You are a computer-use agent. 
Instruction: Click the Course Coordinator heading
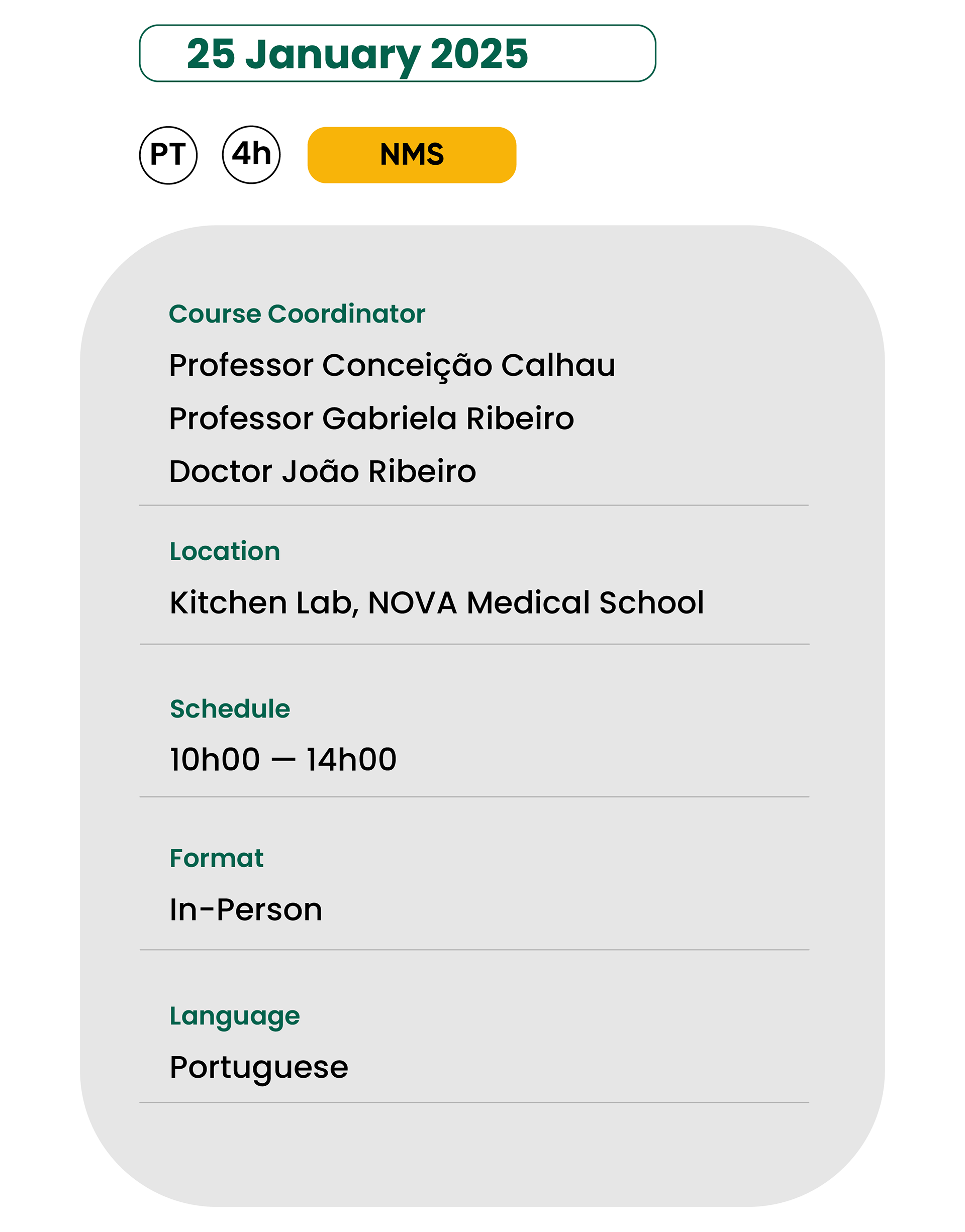[x=297, y=314]
